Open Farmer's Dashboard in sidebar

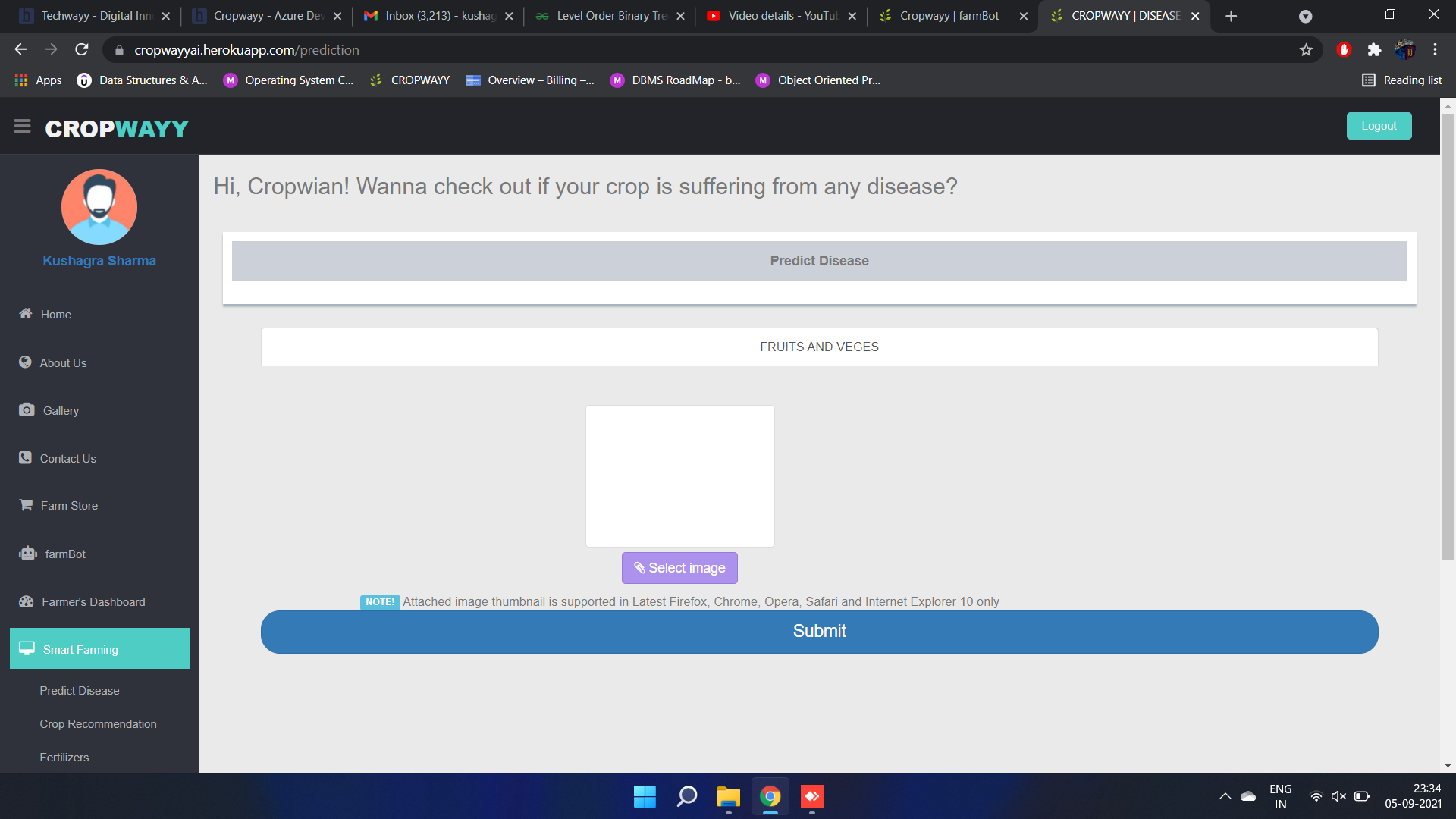93,602
